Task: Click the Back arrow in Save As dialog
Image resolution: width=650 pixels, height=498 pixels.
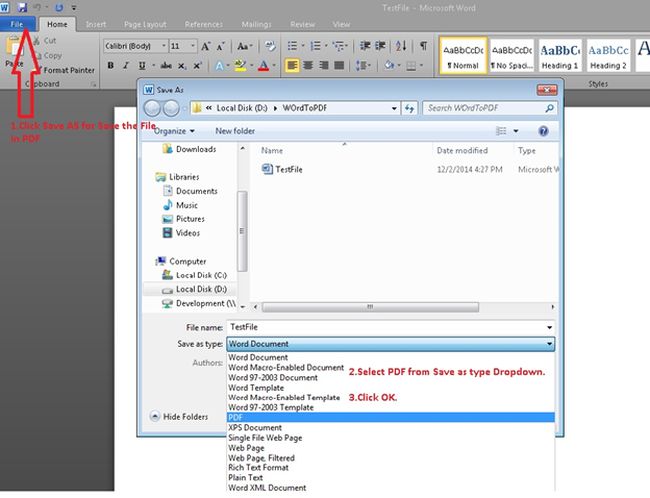Action: tap(152, 109)
